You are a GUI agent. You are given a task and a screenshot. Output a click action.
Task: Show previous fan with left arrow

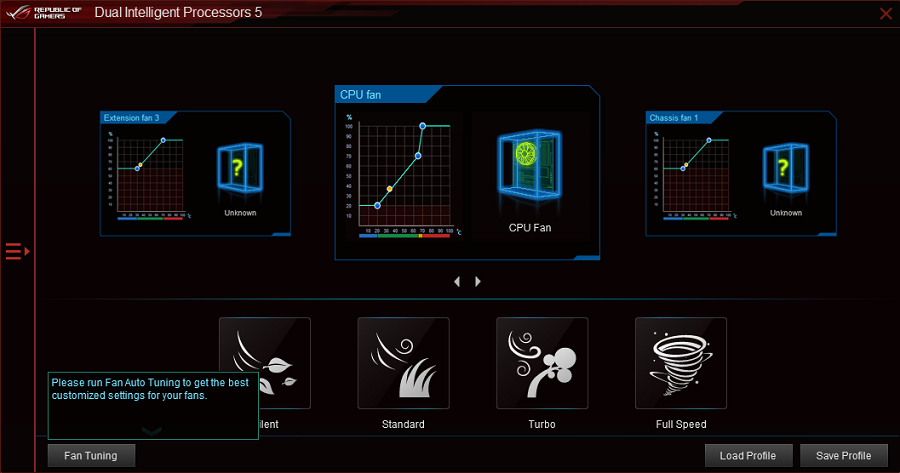point(457,281)
